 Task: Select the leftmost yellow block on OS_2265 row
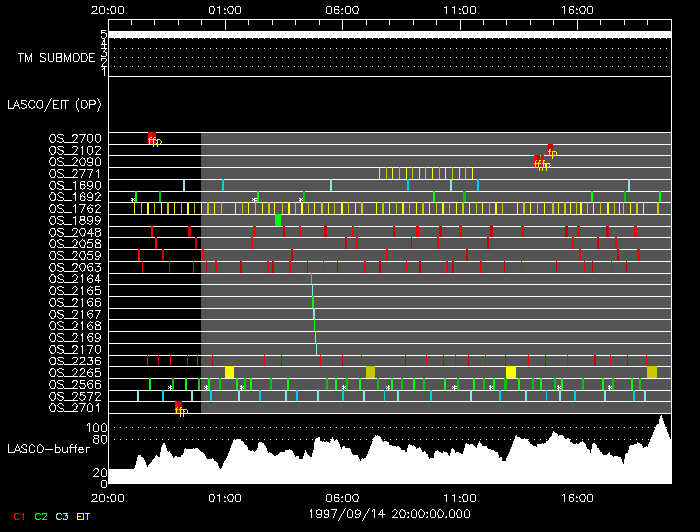click(x=229, y=372)
